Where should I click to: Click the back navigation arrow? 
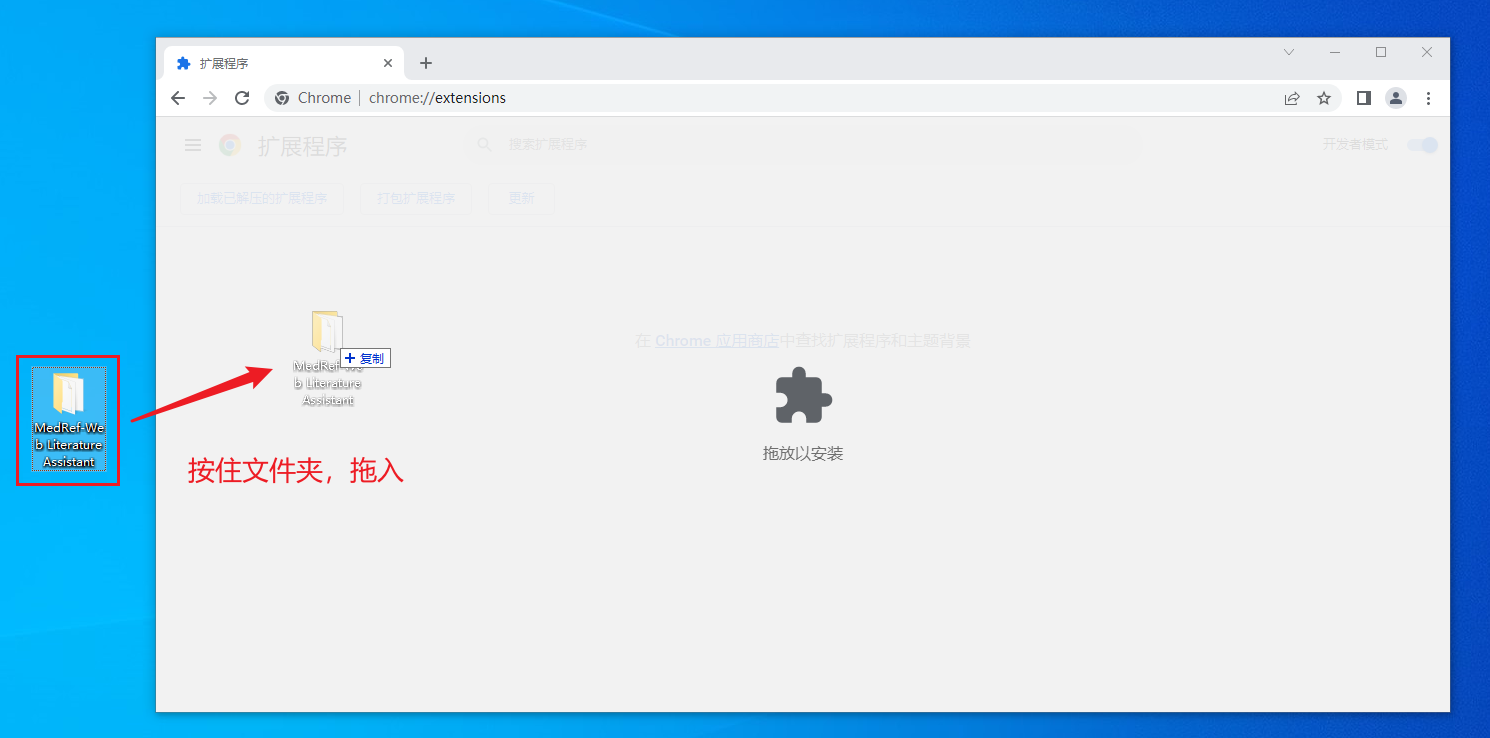178,98
